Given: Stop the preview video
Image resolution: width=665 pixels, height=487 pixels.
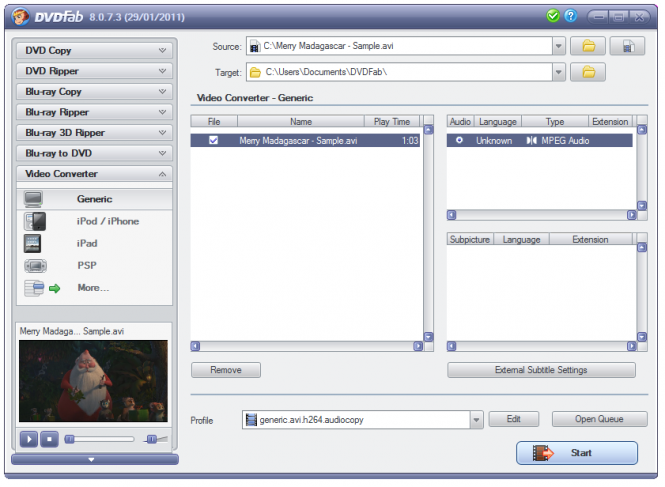Looking at the screenshot, I should pyautogui.click(x=49, y=439).
